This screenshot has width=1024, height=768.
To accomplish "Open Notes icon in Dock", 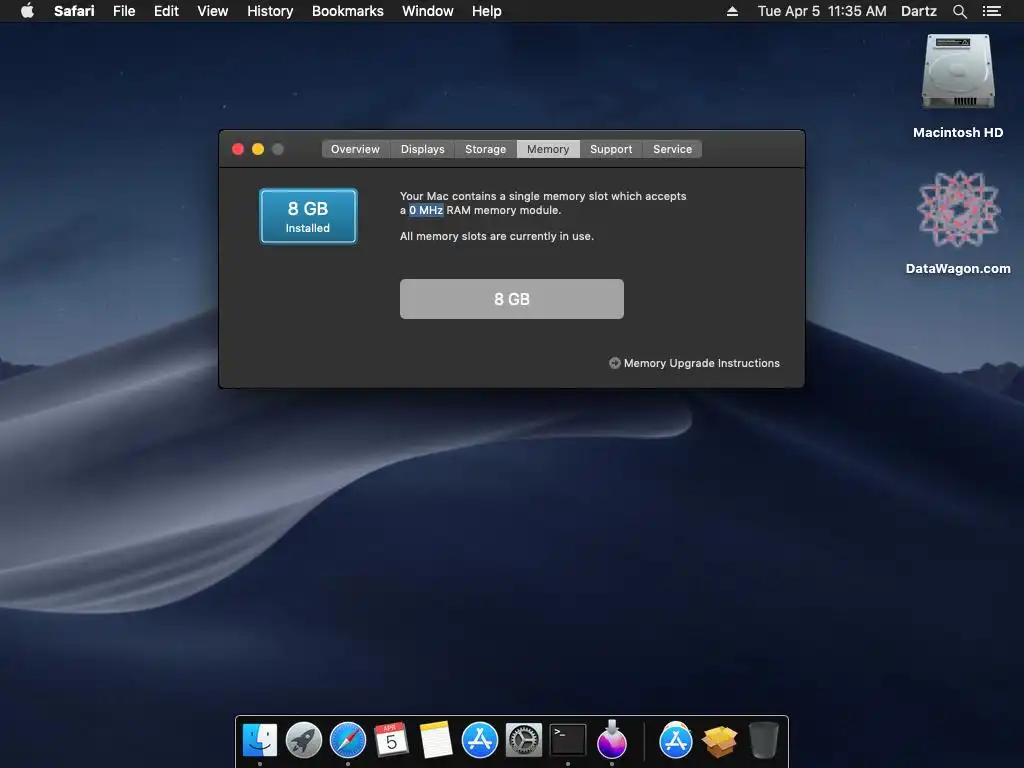I will click(x=436, y=741).
